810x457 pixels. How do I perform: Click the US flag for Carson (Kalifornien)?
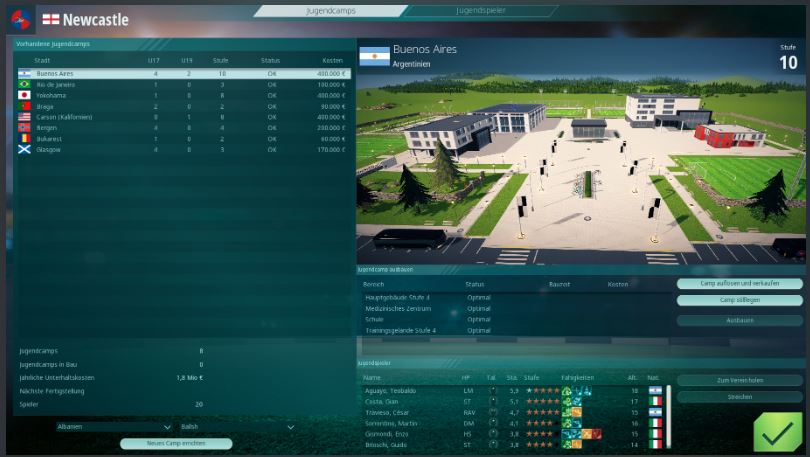(x=25, y=117)
